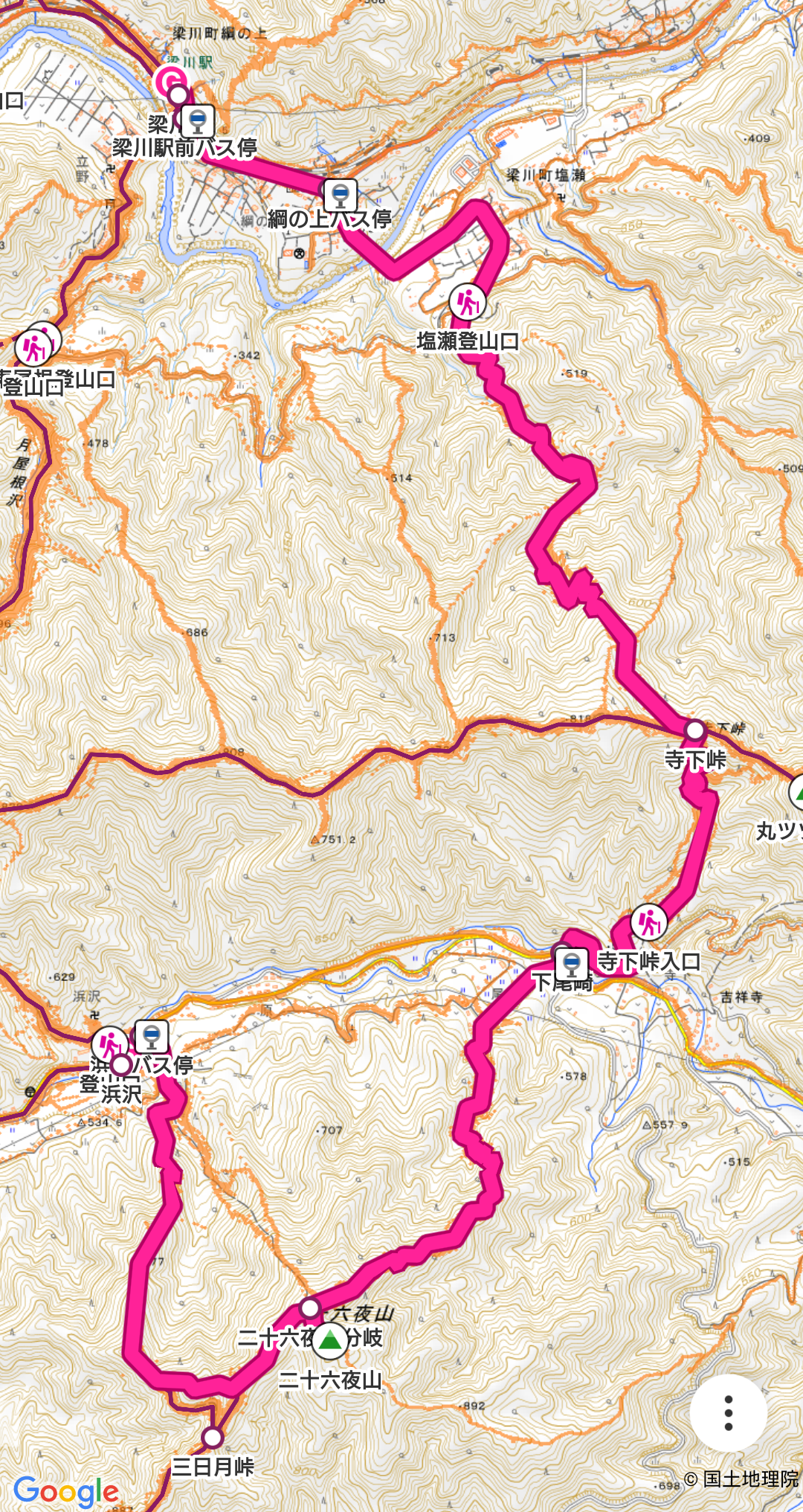
Task: Tap the 二十六夜山 green mountain peak icon
Action: 330,1340
